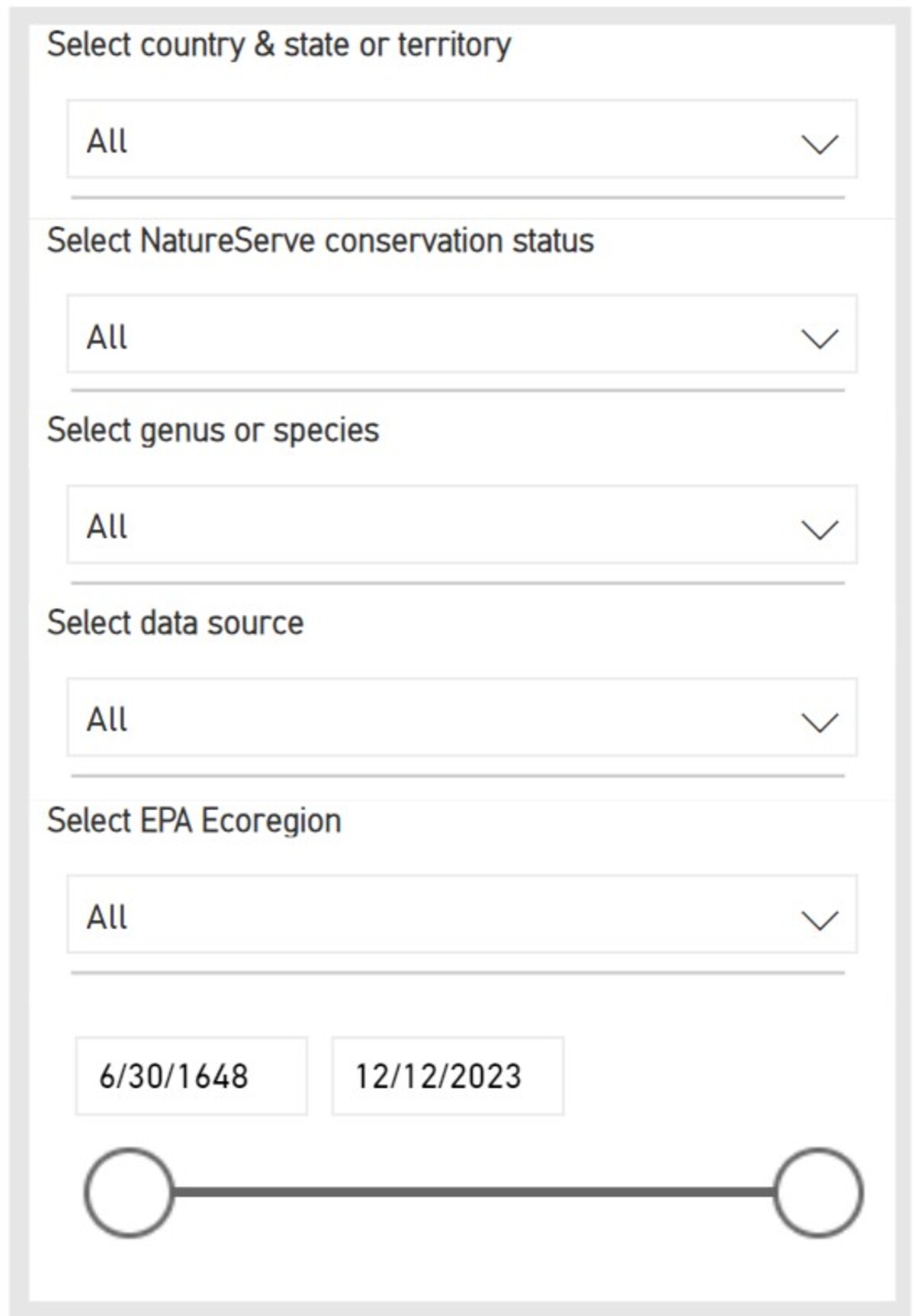Click the 'Select genus or species' label
The width and height of the screenshot is (915, 1316).
pyautogui.click(x=213, y=431)
